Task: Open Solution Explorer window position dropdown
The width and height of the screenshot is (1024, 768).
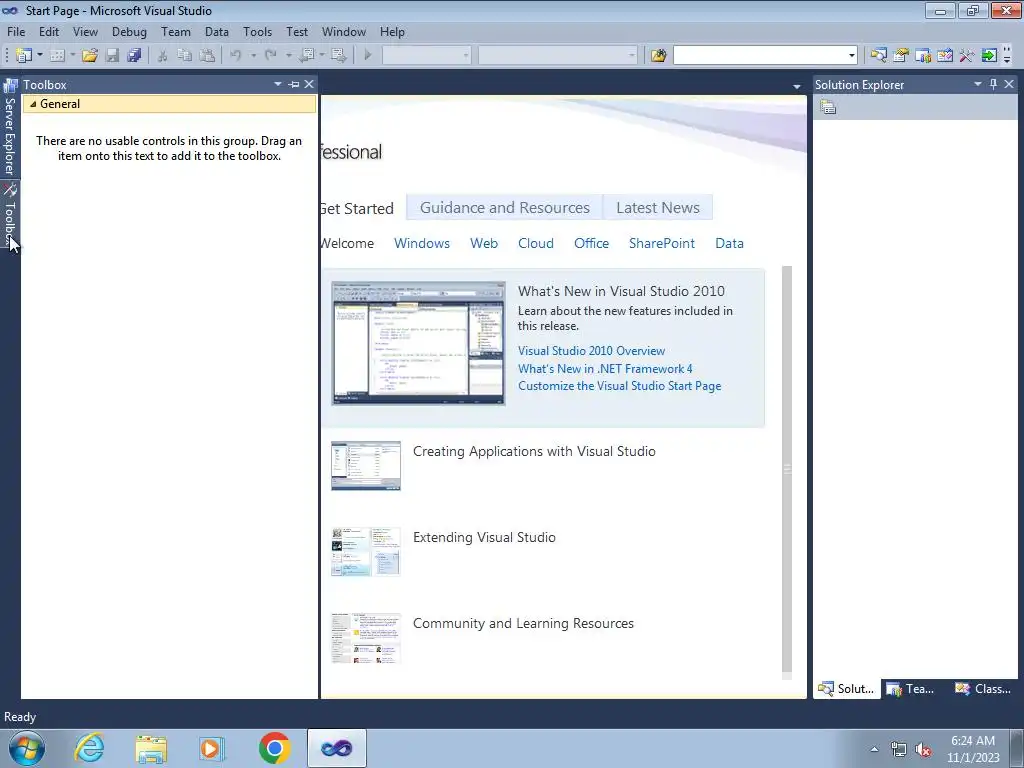Action: click(x=978, y=84)
